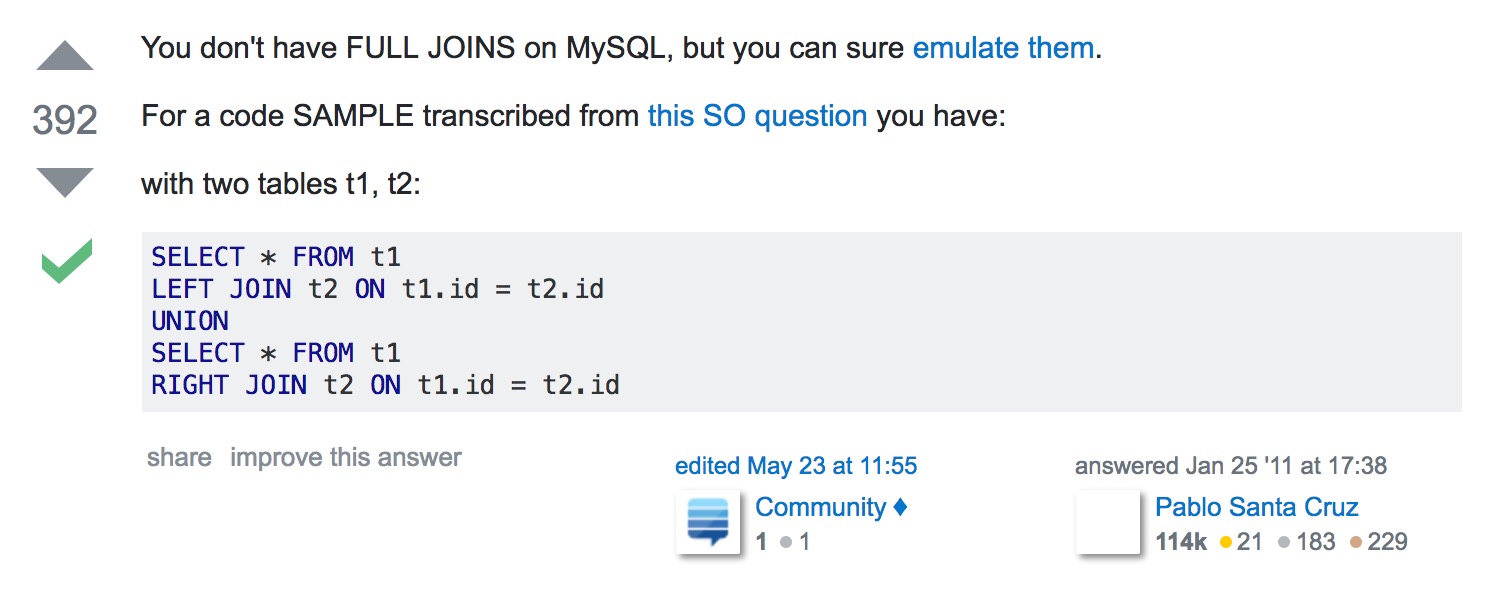
Task: Click the 392 vote count
Action: 65,120
